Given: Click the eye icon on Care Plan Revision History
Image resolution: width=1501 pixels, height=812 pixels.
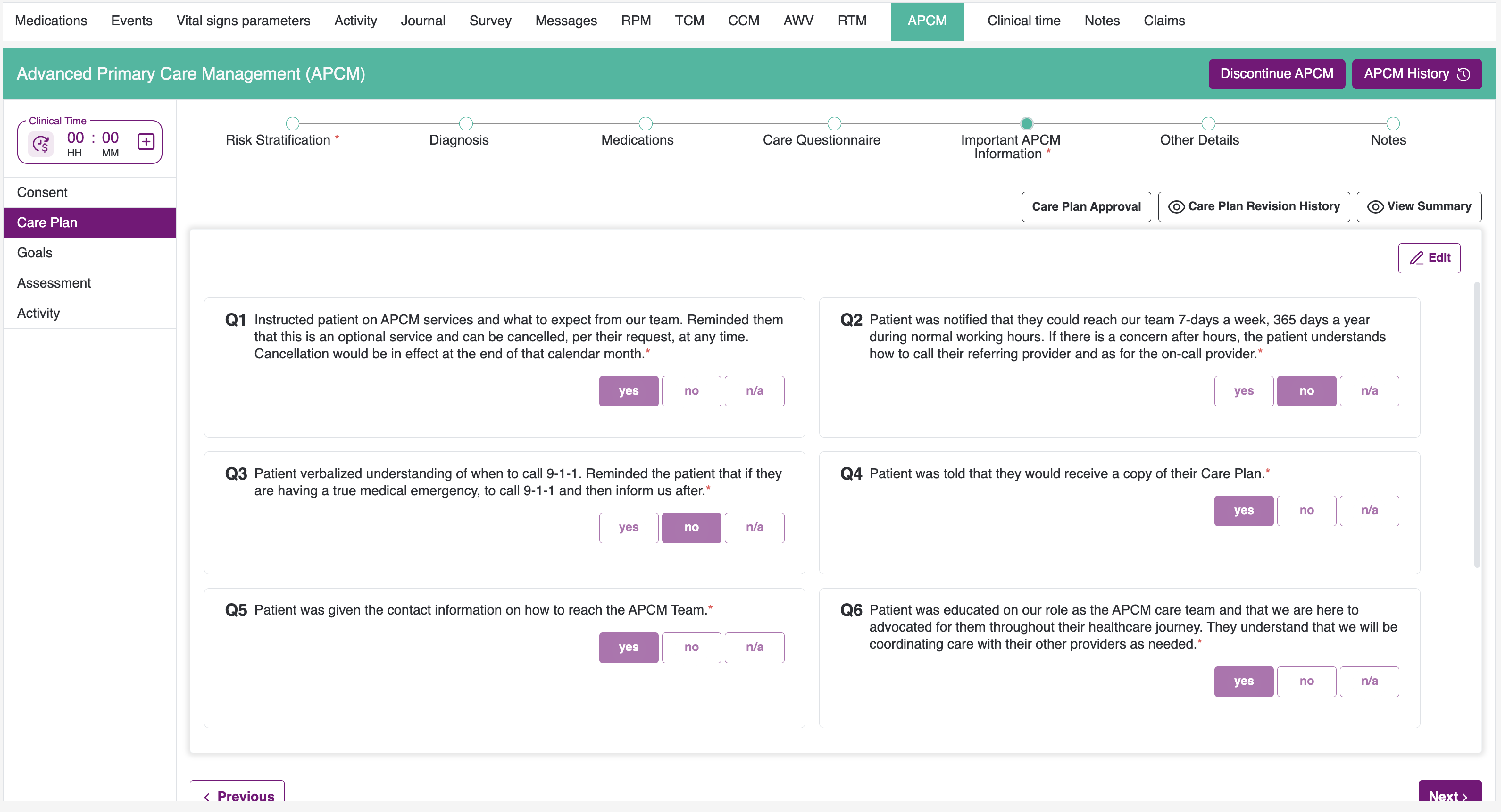Looking at the screenshot, I should 1176,207.
